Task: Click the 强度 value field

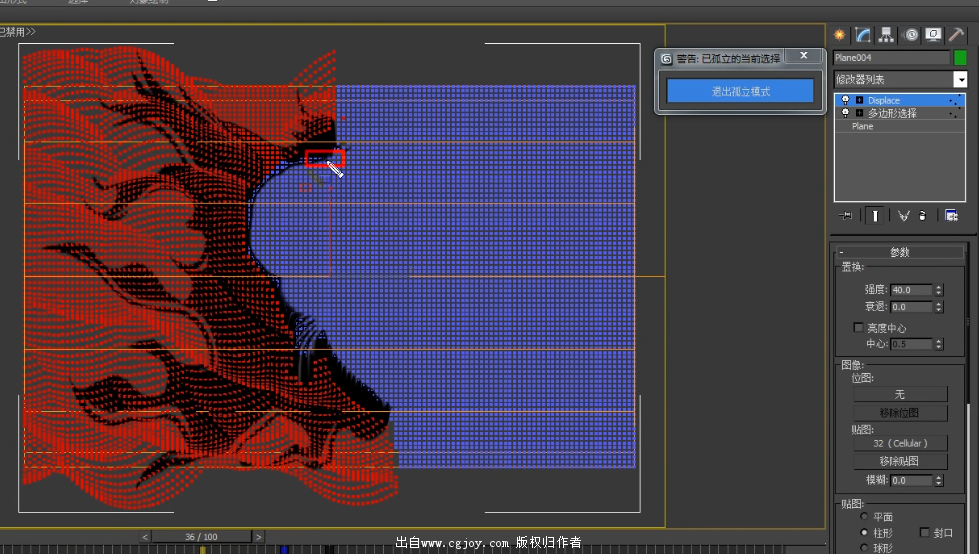Action: point(911,290)
